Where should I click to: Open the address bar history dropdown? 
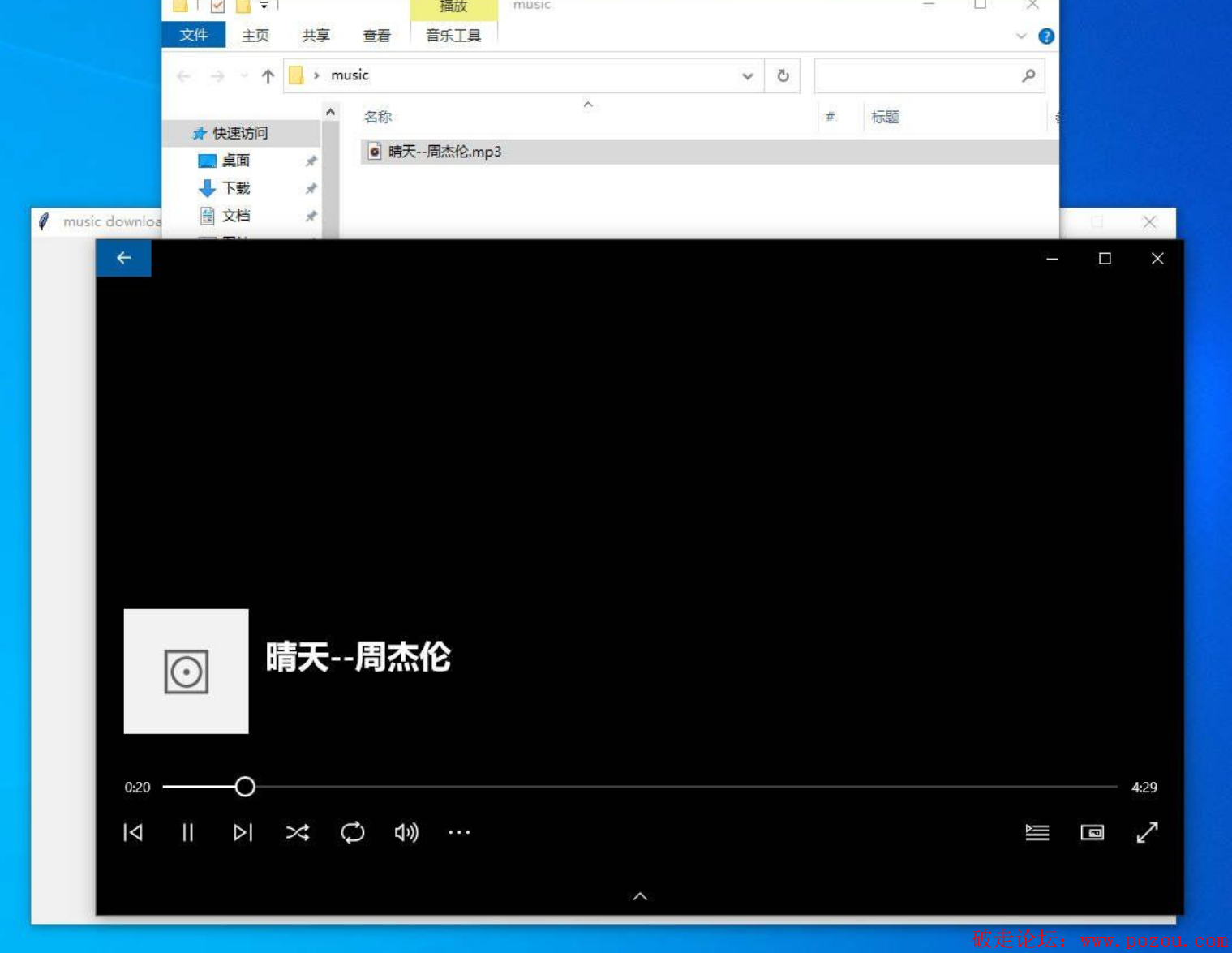(x=747, y=76)
